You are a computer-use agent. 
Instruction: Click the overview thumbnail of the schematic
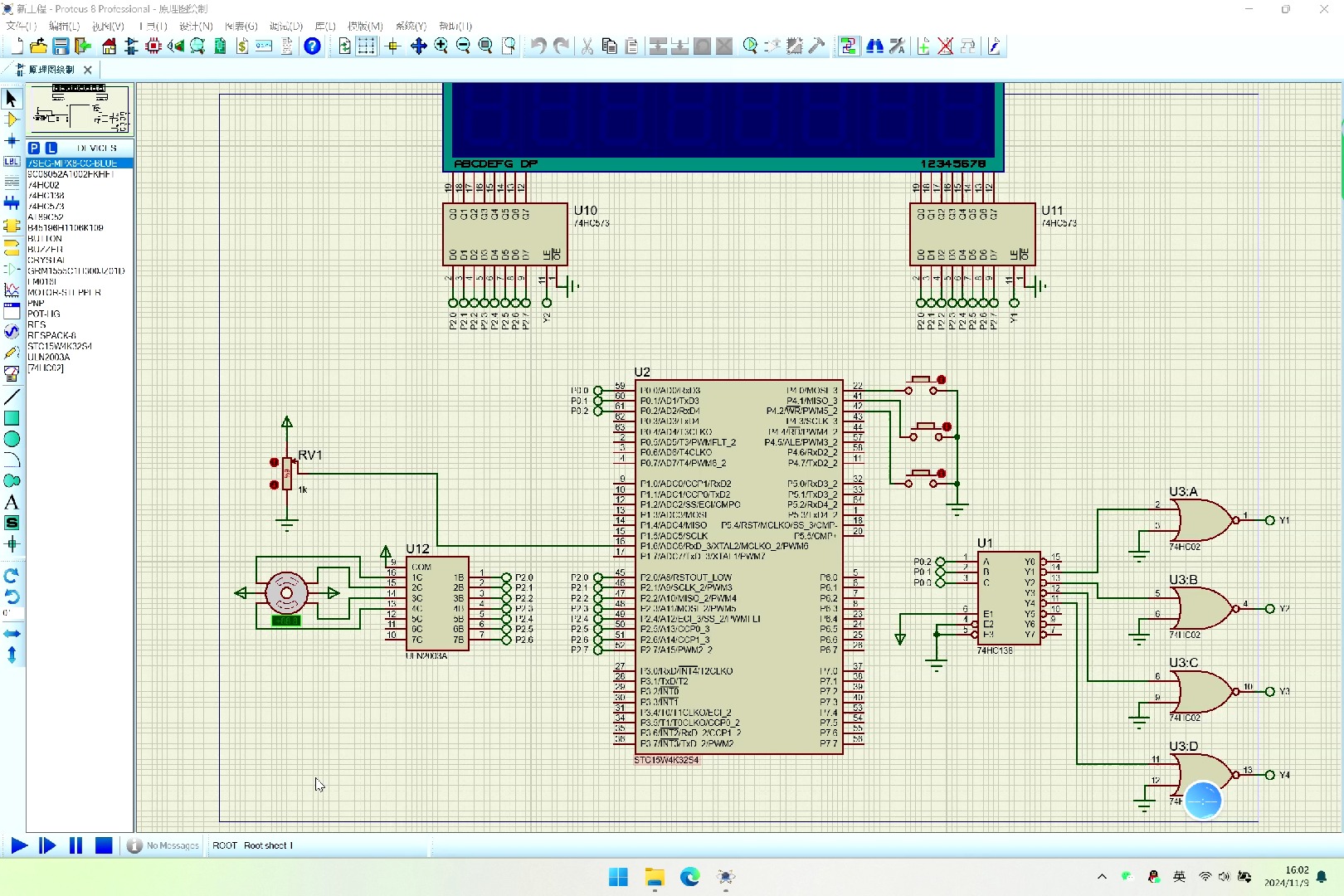80,109
